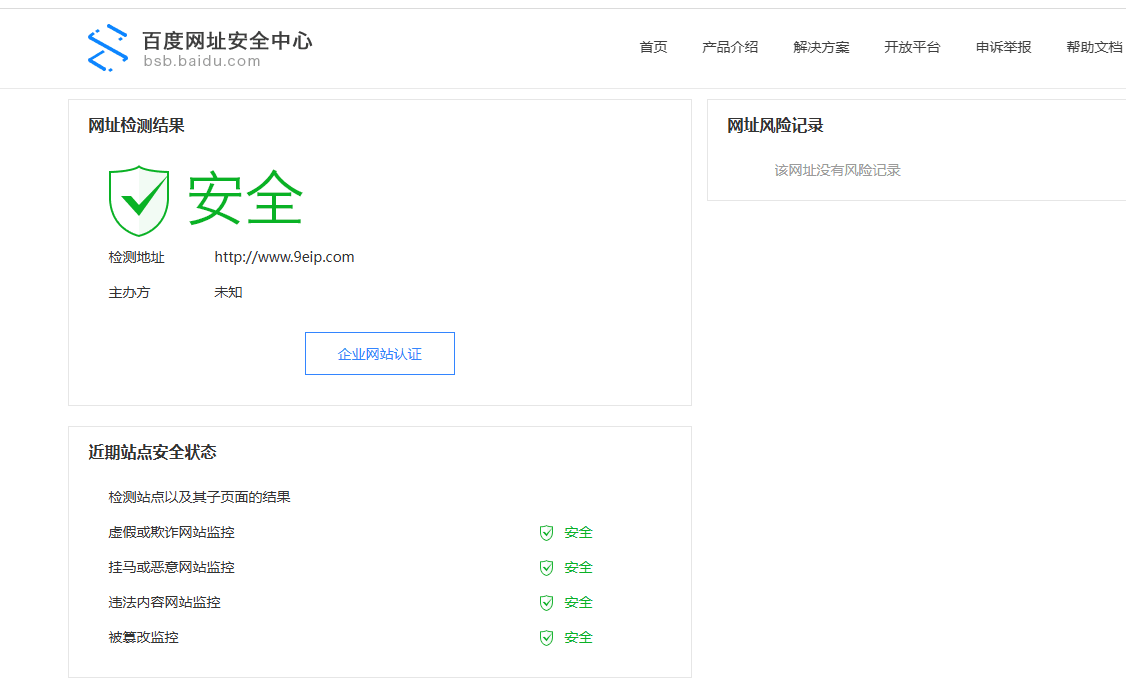Click the Baidu security center logo icon
This screenshot has width=1126, height=698.
pyautogui.click(x=108, y=48)
